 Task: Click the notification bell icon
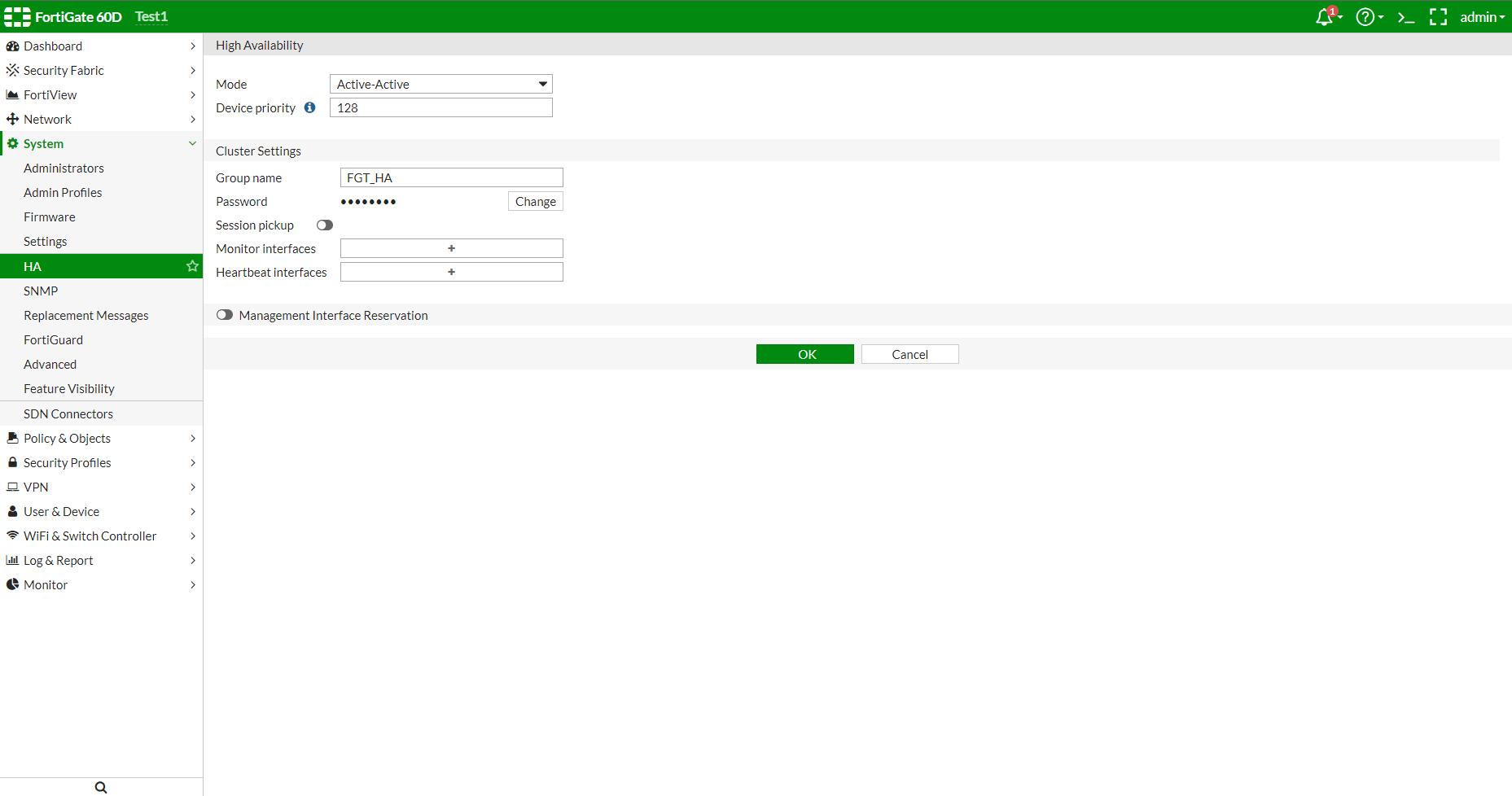coord(1325,17)
